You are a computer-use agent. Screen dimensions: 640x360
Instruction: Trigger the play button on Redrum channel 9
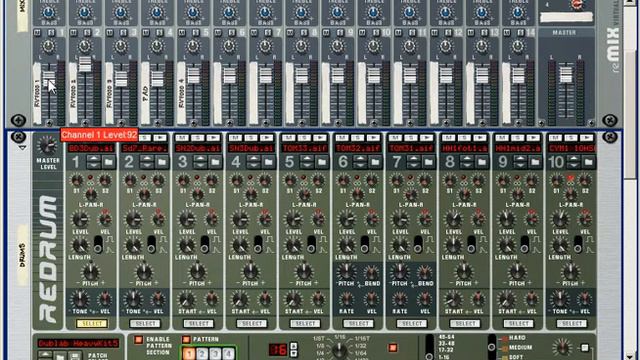(x=534, y=138)
